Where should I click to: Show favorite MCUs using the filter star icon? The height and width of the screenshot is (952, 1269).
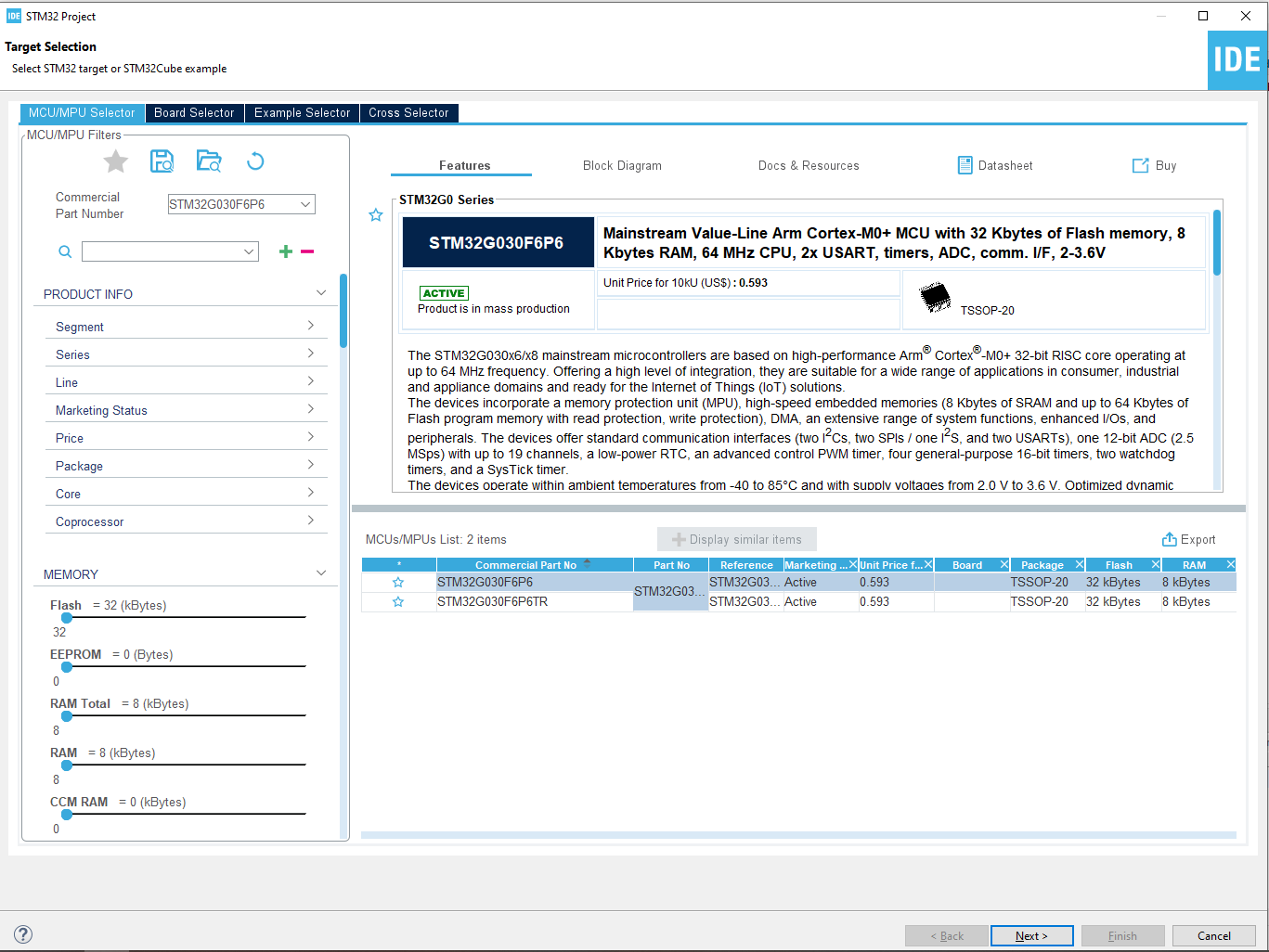point(116,161)
